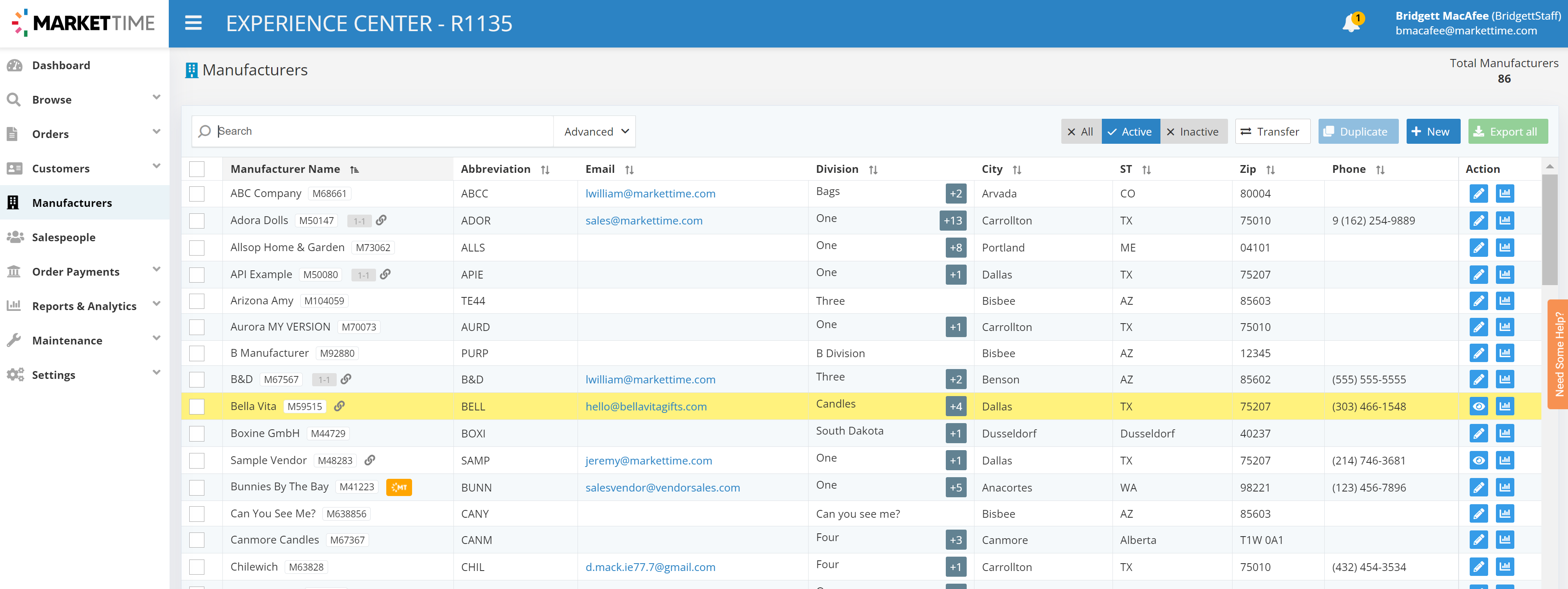Select the All filter tab
The image size is (1568, 589).
(1081, 131)
